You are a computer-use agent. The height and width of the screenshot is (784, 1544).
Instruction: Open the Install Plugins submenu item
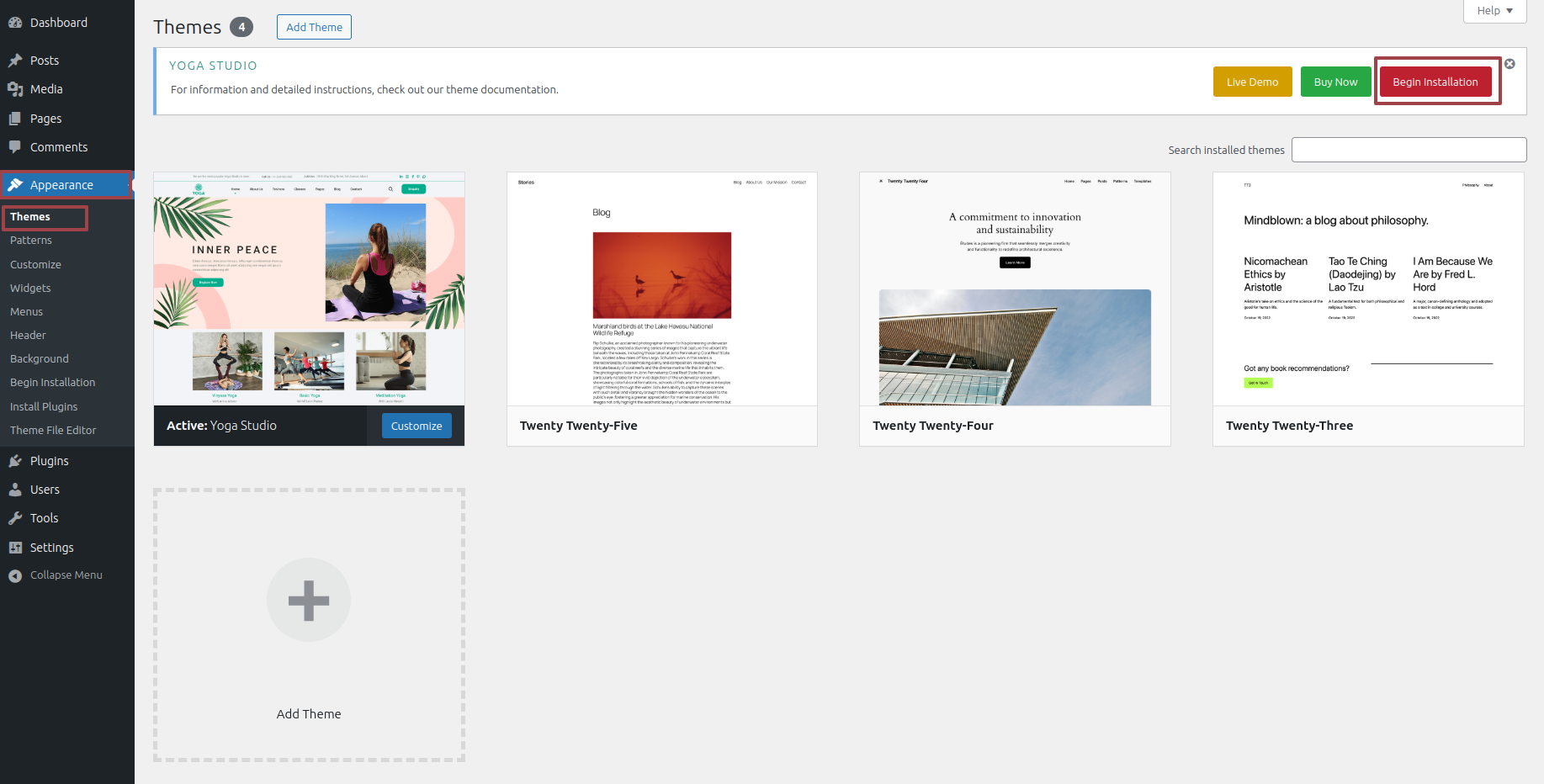(44, 406)
